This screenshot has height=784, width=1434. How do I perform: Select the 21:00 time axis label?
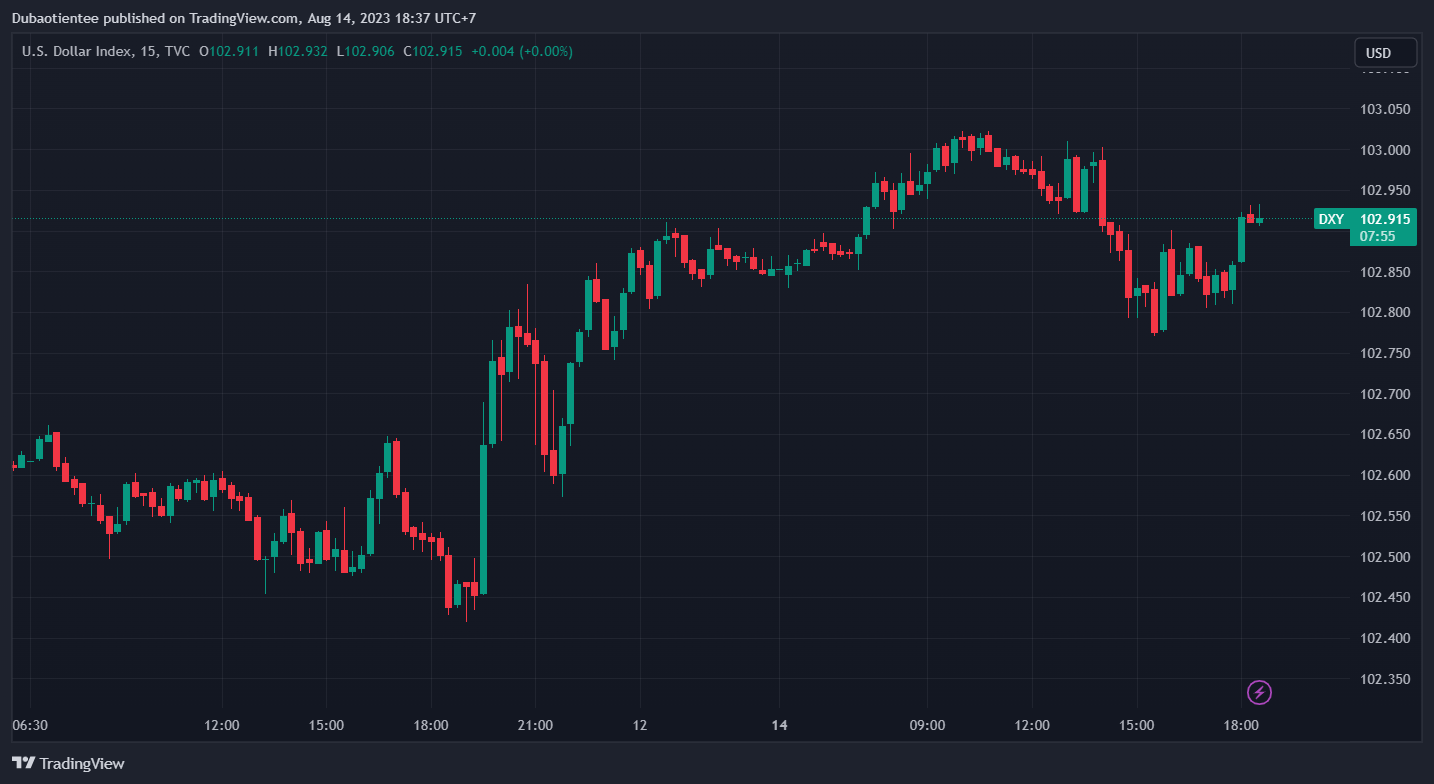click(x=535, y=725)
